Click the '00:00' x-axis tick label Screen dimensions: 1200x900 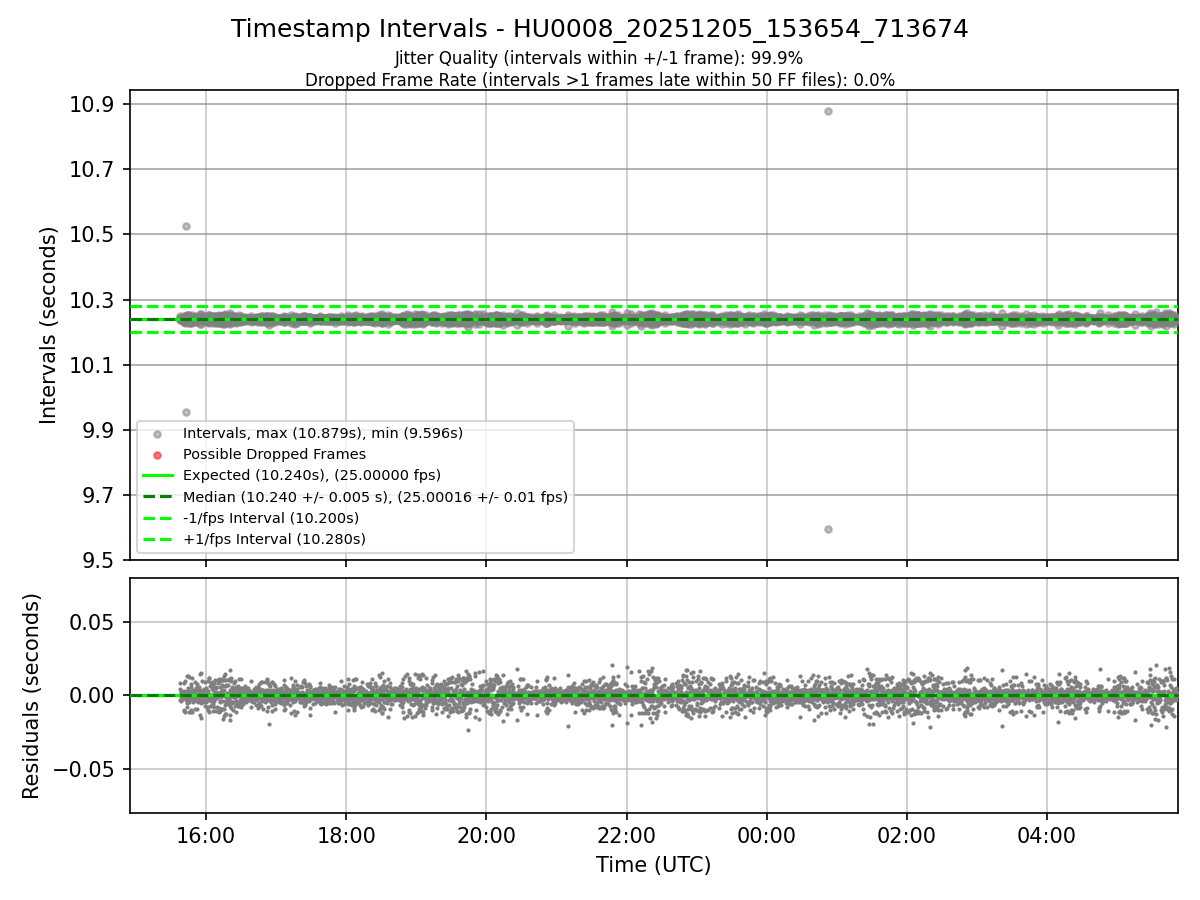pos(767,835)
